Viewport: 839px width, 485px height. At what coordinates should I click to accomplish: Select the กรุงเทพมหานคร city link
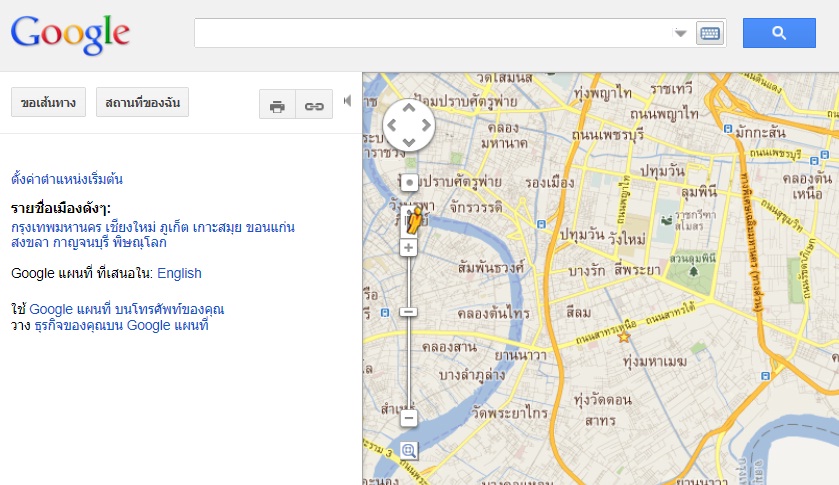pos(56,228)
